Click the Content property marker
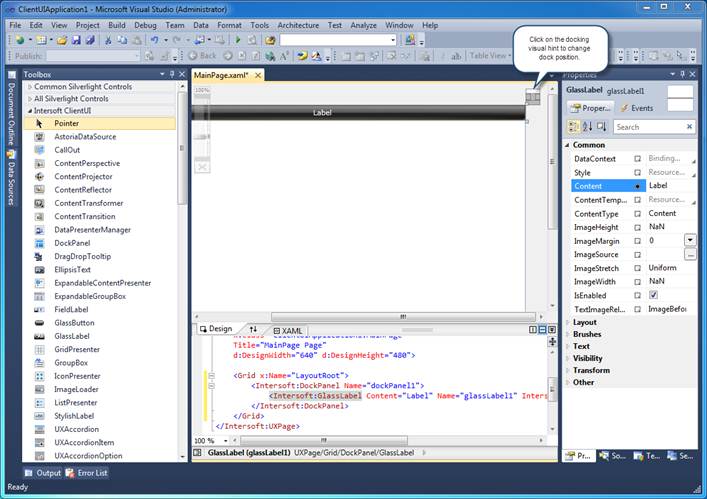The image size is (707, 499). click(638, 186)
